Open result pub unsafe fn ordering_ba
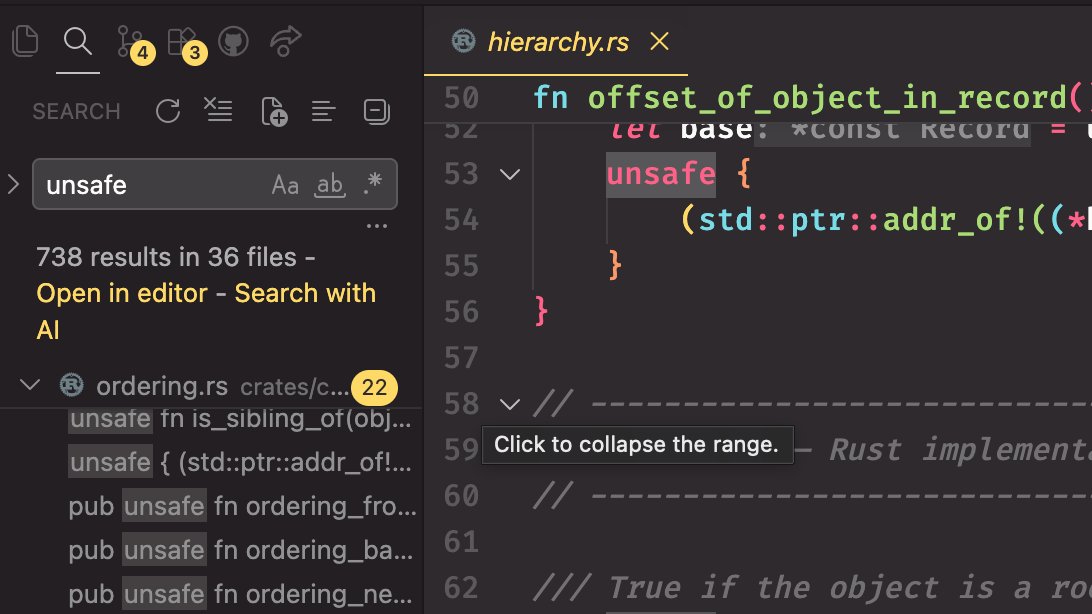 (241, 550)
